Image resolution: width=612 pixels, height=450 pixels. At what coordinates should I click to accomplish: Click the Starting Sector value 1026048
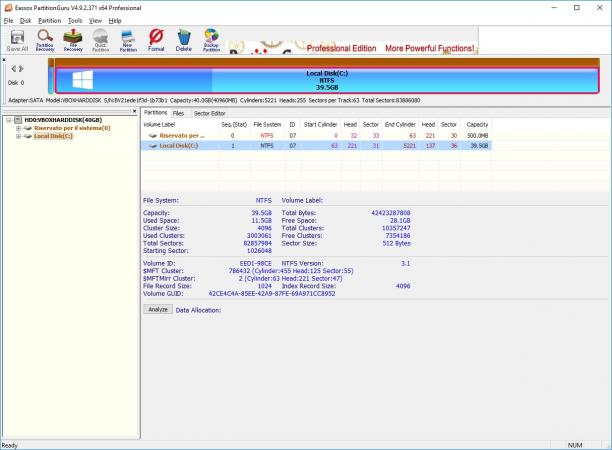pyautogui.click(x=259, y=251)
